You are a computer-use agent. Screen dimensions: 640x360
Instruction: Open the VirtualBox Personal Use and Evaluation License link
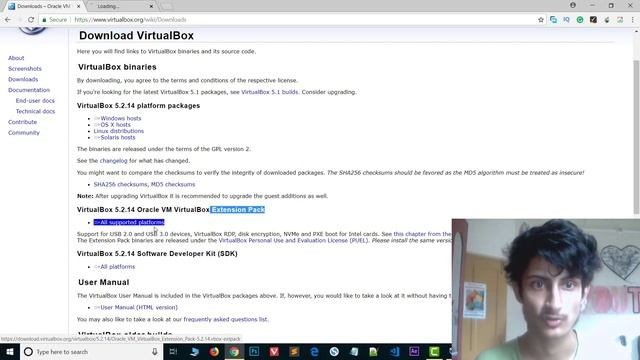293,240
